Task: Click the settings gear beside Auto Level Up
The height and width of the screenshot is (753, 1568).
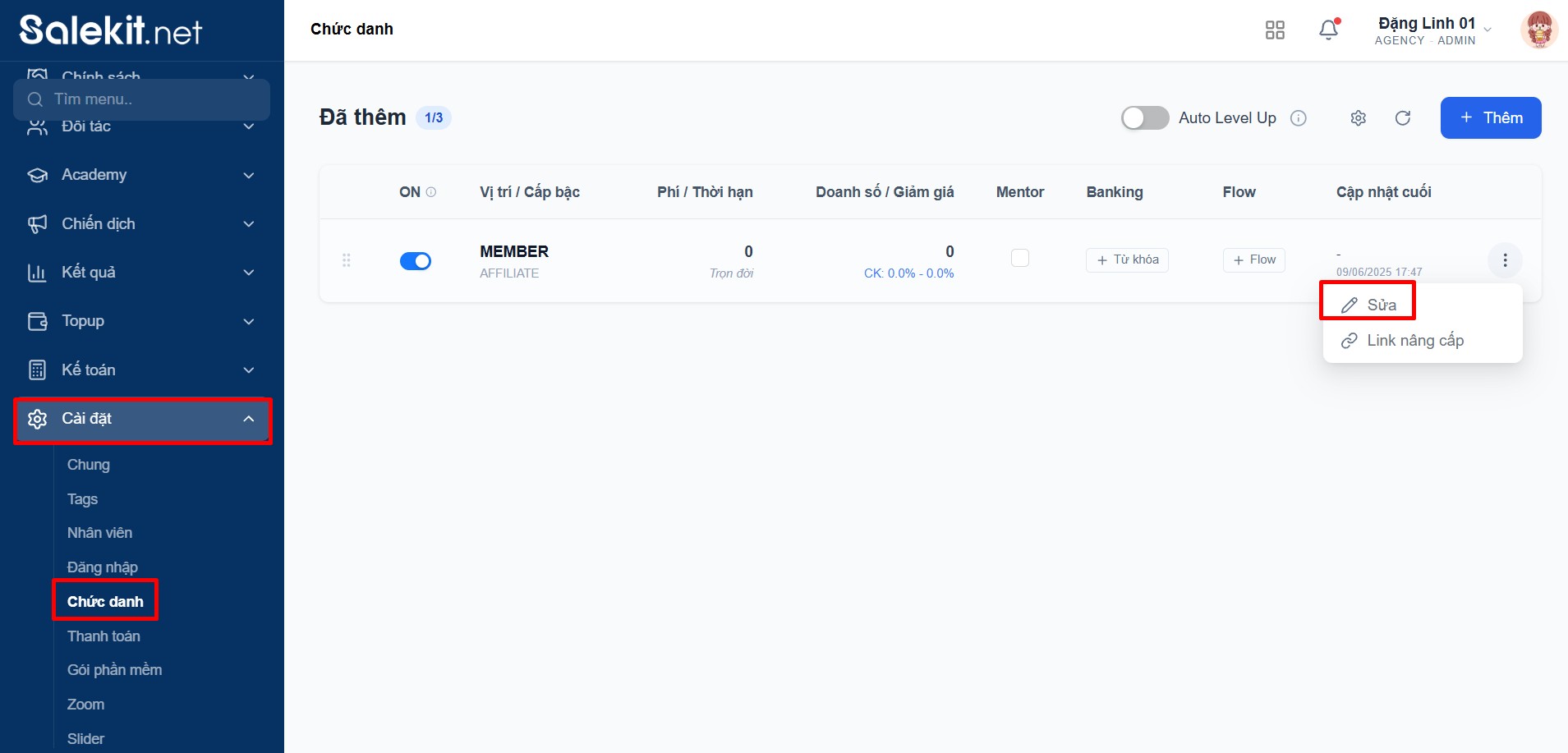Action: (x=1358, y=118)
